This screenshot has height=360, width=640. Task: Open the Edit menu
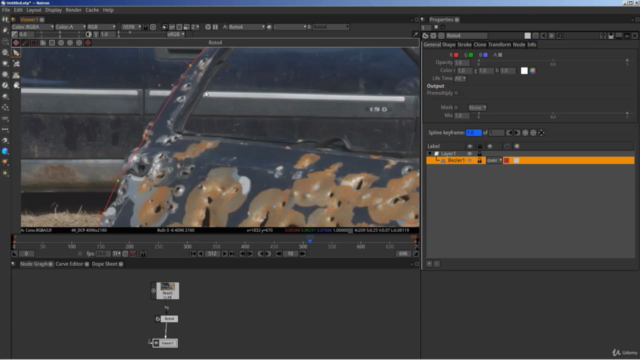(18, 10)
